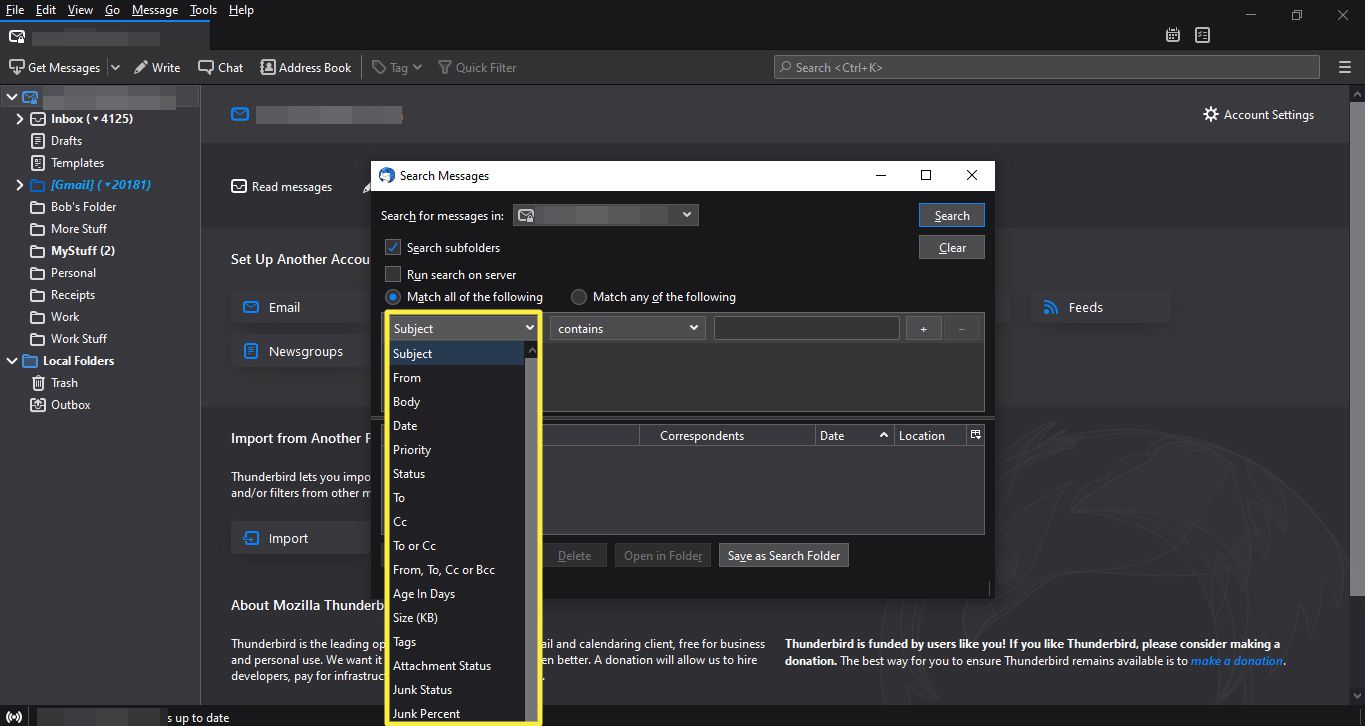Click the mail tab icon at top left

coord(16,36)
